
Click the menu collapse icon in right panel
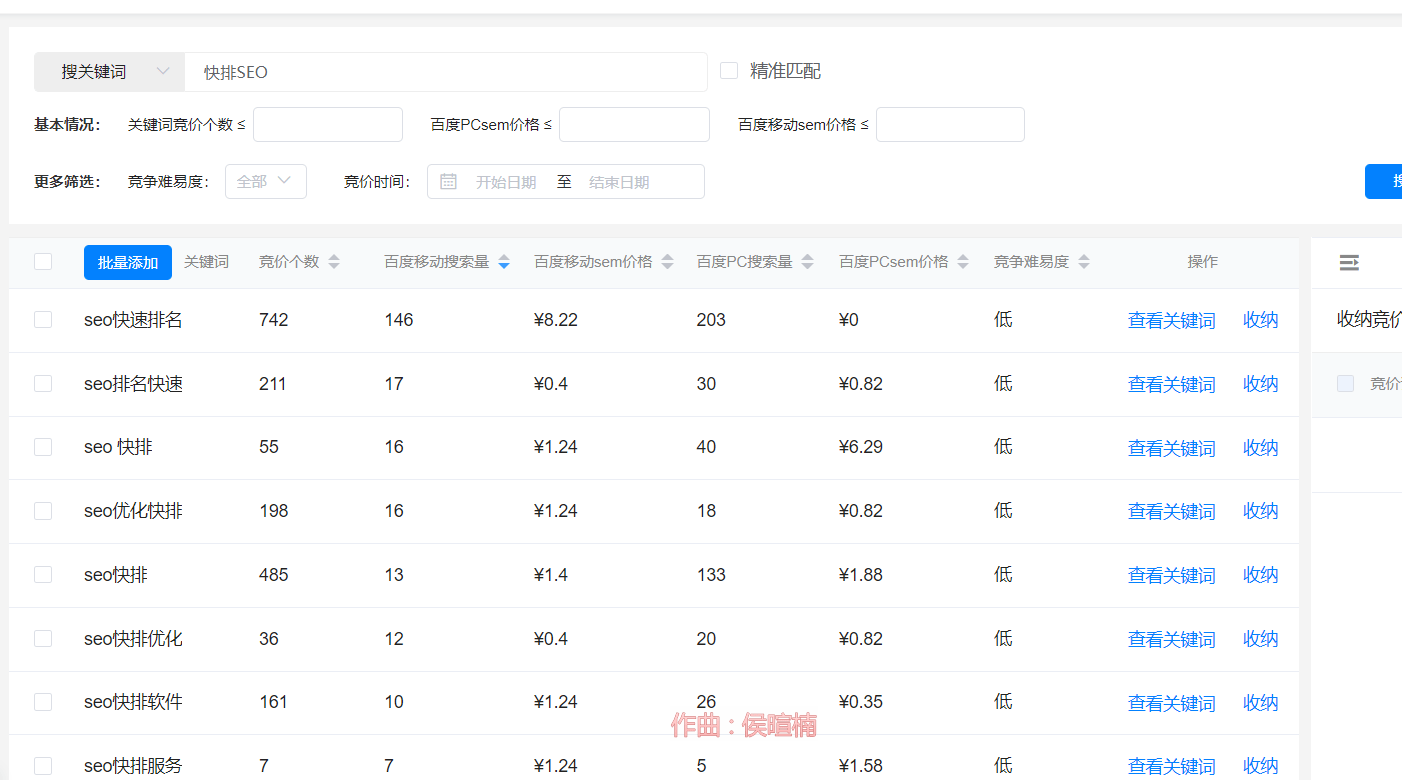pyautogui.click(x=1349, y=262)
